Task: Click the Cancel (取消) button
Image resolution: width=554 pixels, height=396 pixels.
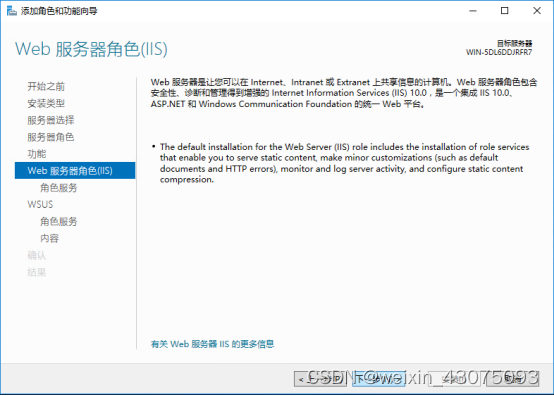Action: [513, 379]
